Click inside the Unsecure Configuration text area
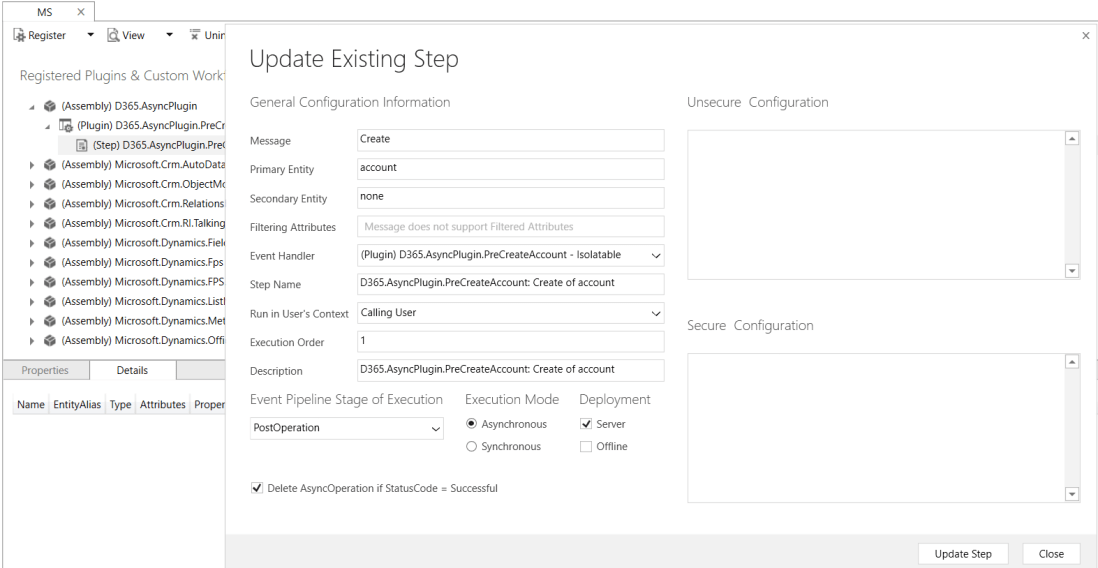 tap(876, 205)
